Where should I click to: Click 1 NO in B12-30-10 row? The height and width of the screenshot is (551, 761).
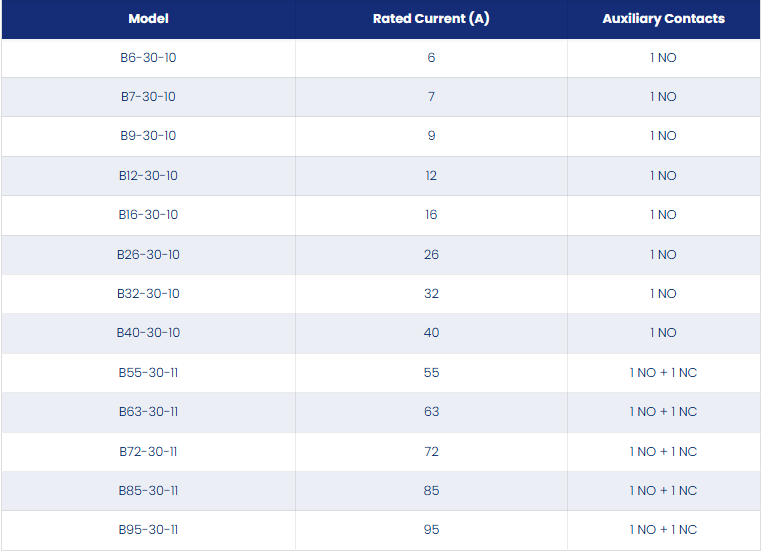663,176
